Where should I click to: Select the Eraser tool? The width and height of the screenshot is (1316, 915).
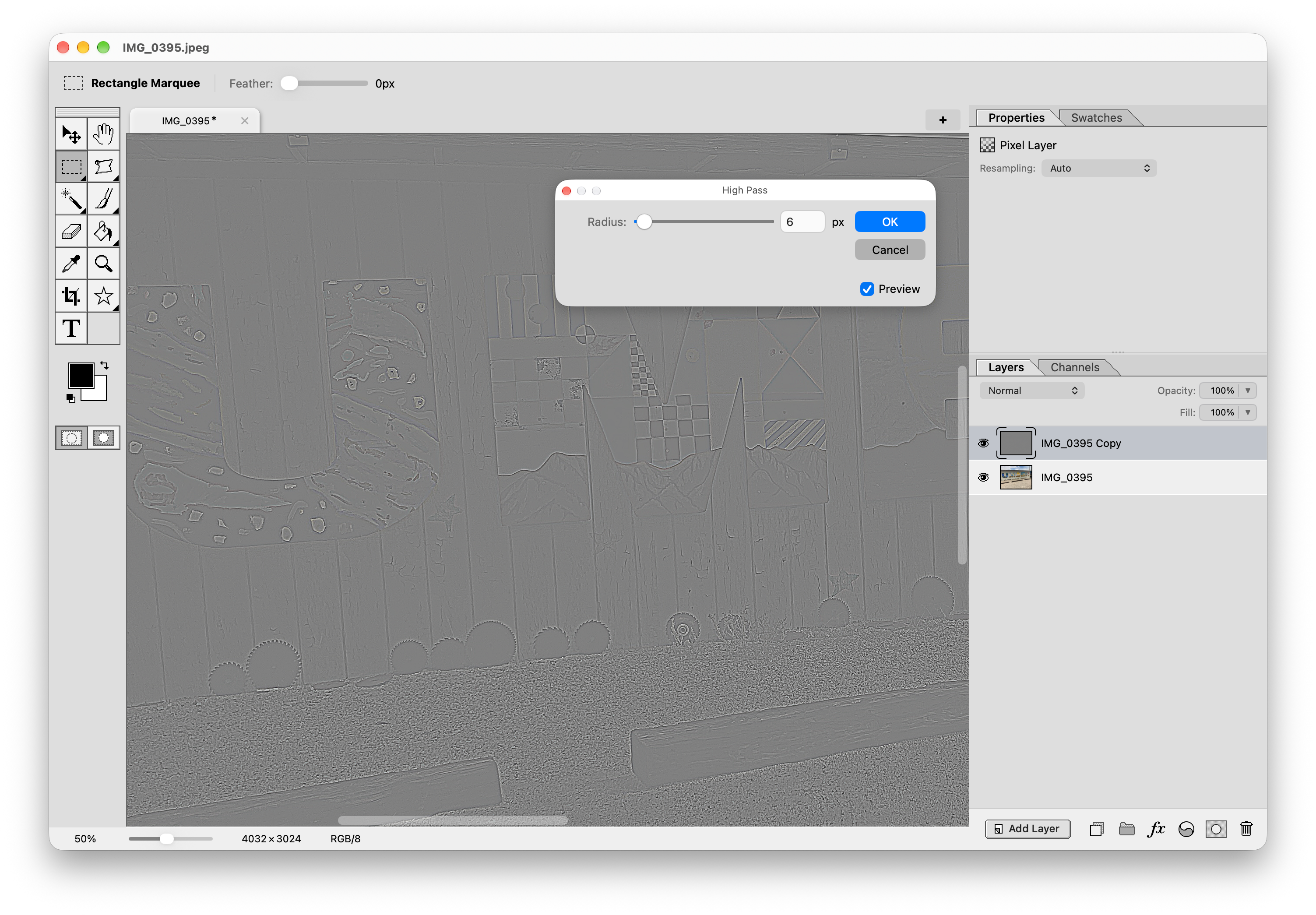(71, 232)
